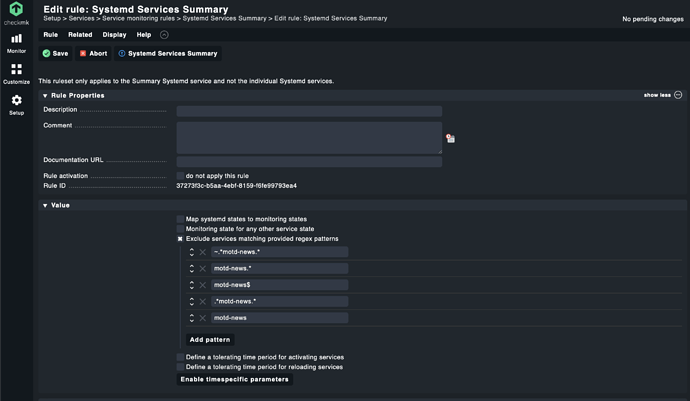Viewport: 690px width, 401px height.
Task: Collapse the Rule Properties section
Action: (x=45, y=95)
